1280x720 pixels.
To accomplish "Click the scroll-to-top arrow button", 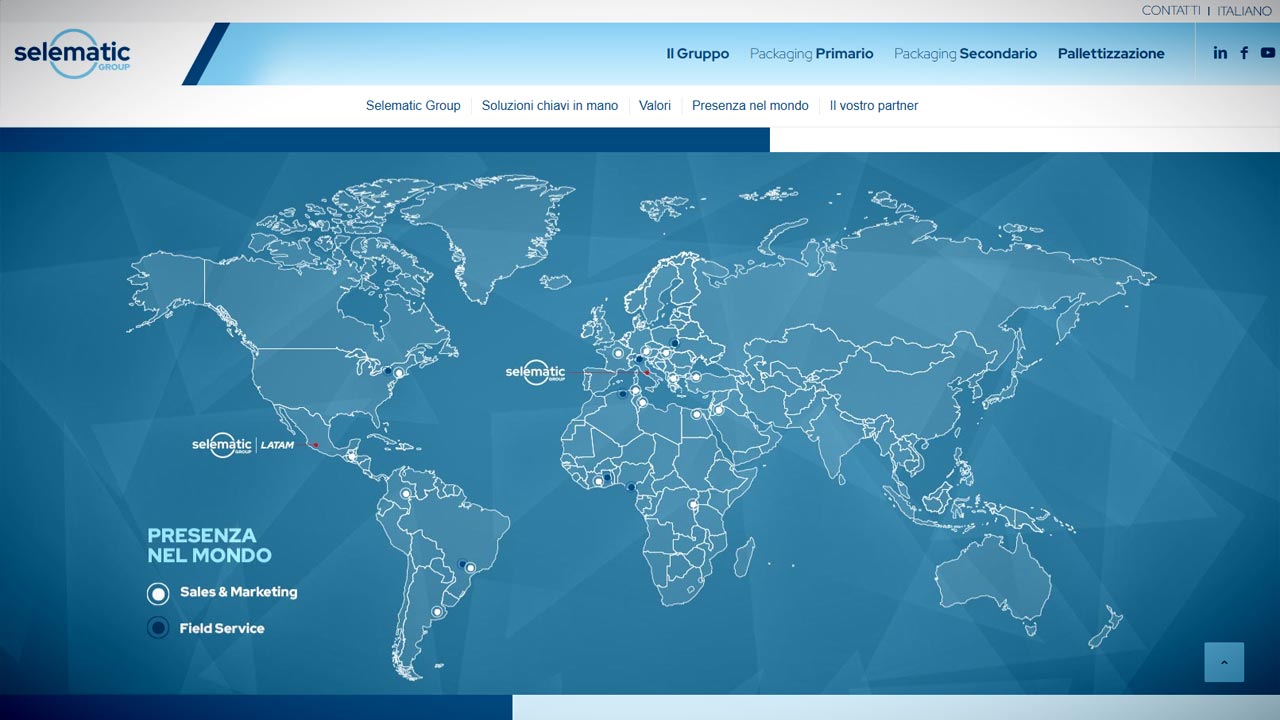I will (x=1224, y=662).
